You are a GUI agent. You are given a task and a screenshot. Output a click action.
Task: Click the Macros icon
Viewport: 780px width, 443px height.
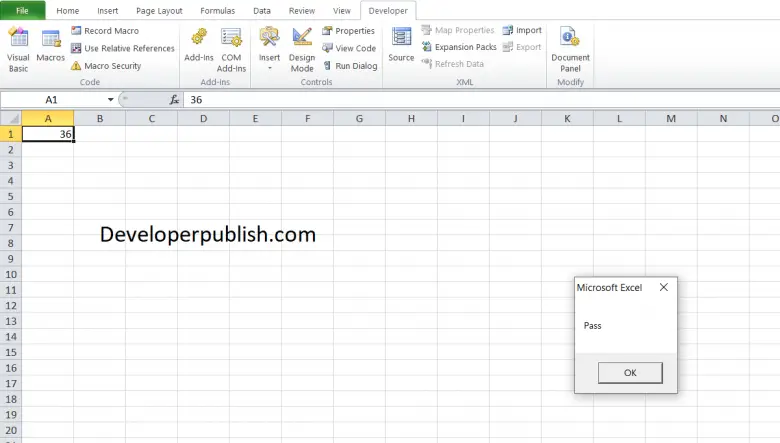[x=50, y=48]
